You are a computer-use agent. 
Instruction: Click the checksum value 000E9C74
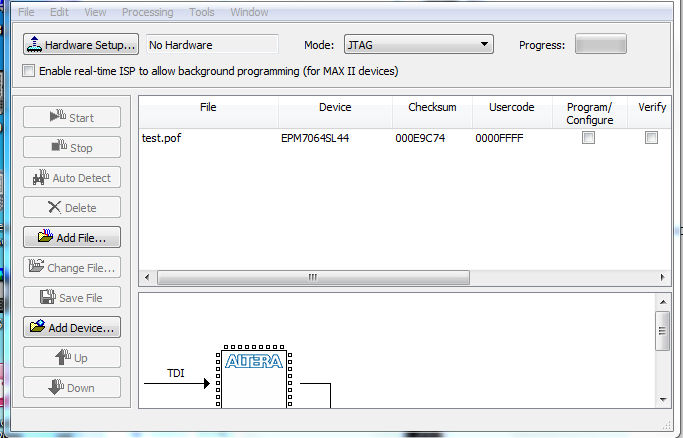(420, 138)
